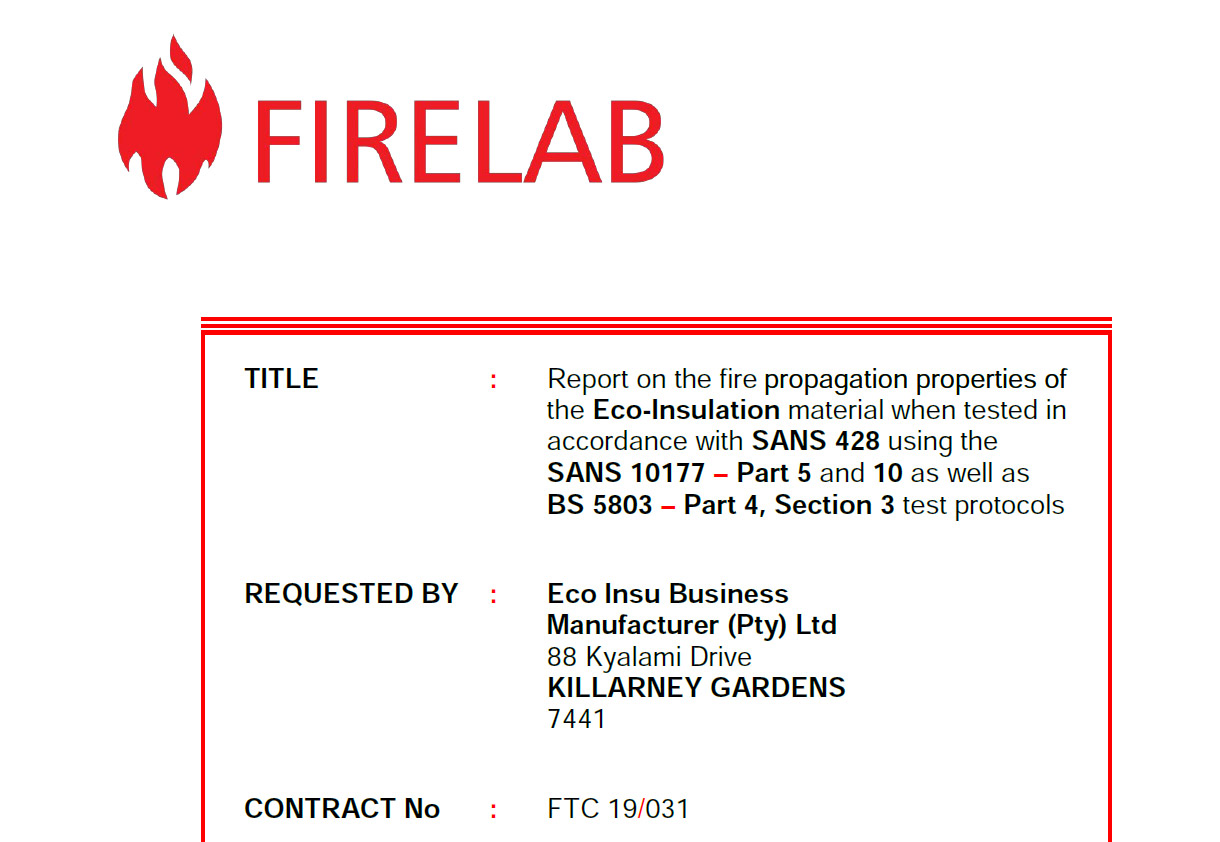The height and width of the screenshot is (842, 1220).
Task: Click the triple red line border at top
Action: 656,325
